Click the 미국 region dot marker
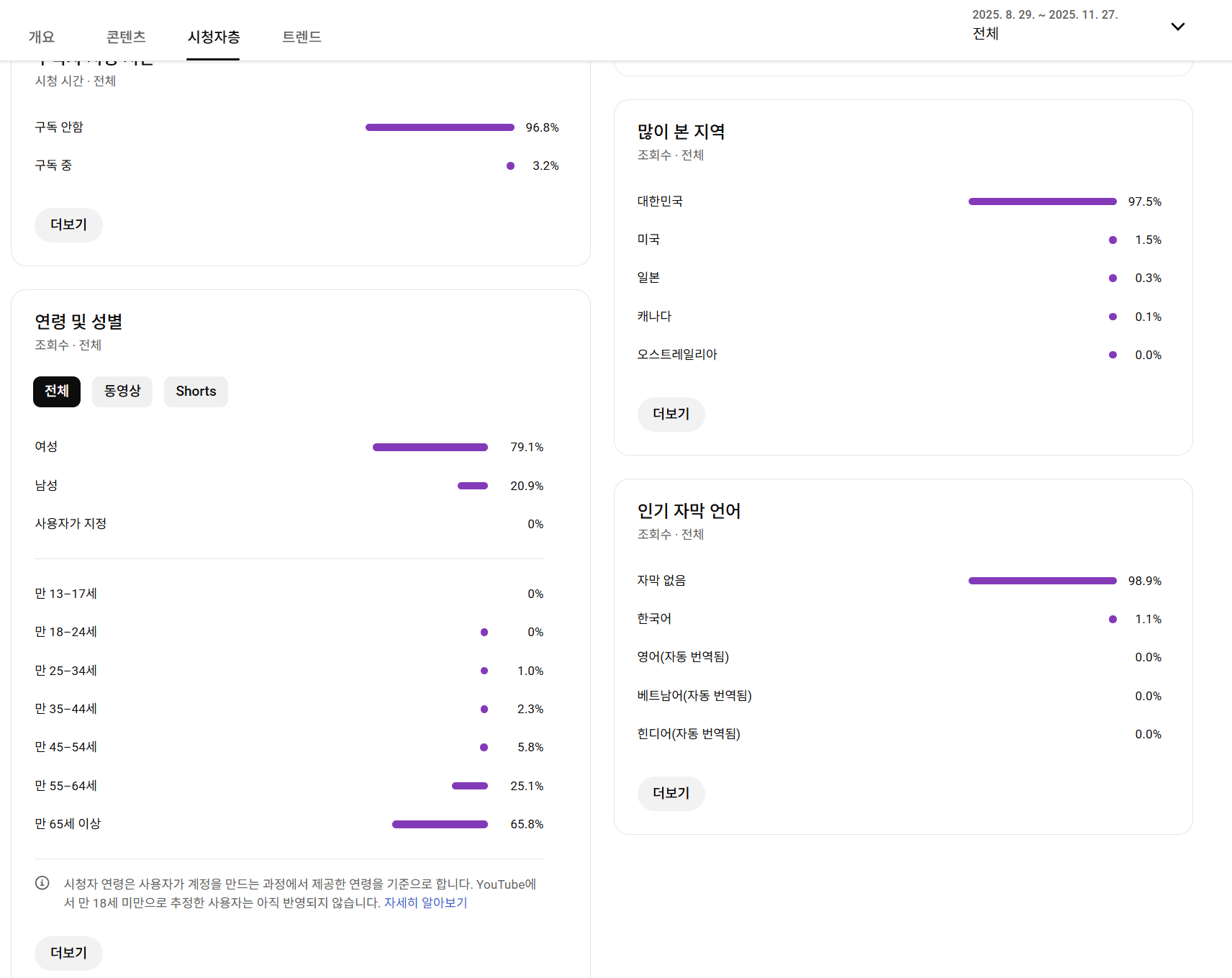1232x978 pixels. click(x=1113, y=240)
